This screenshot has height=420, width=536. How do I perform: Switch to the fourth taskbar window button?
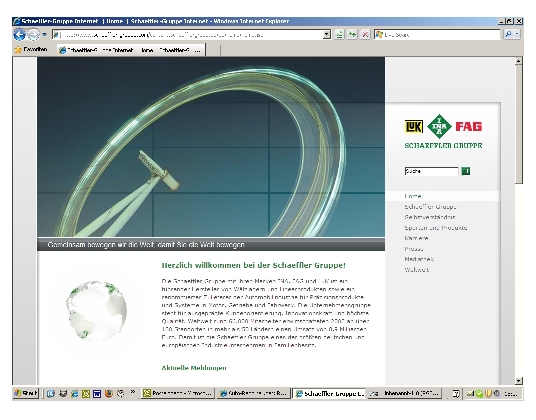point(404,394)
